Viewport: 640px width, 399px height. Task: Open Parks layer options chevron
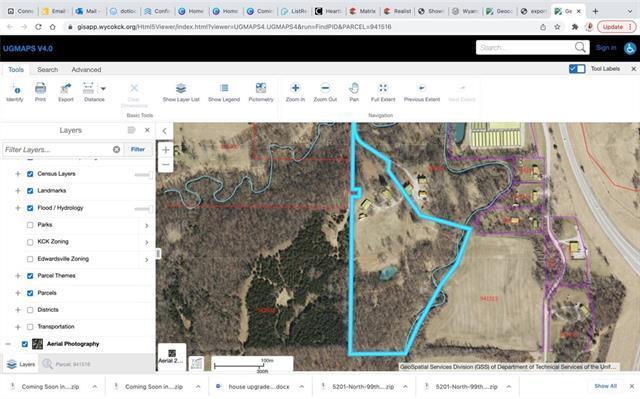(x=147, y=226)
